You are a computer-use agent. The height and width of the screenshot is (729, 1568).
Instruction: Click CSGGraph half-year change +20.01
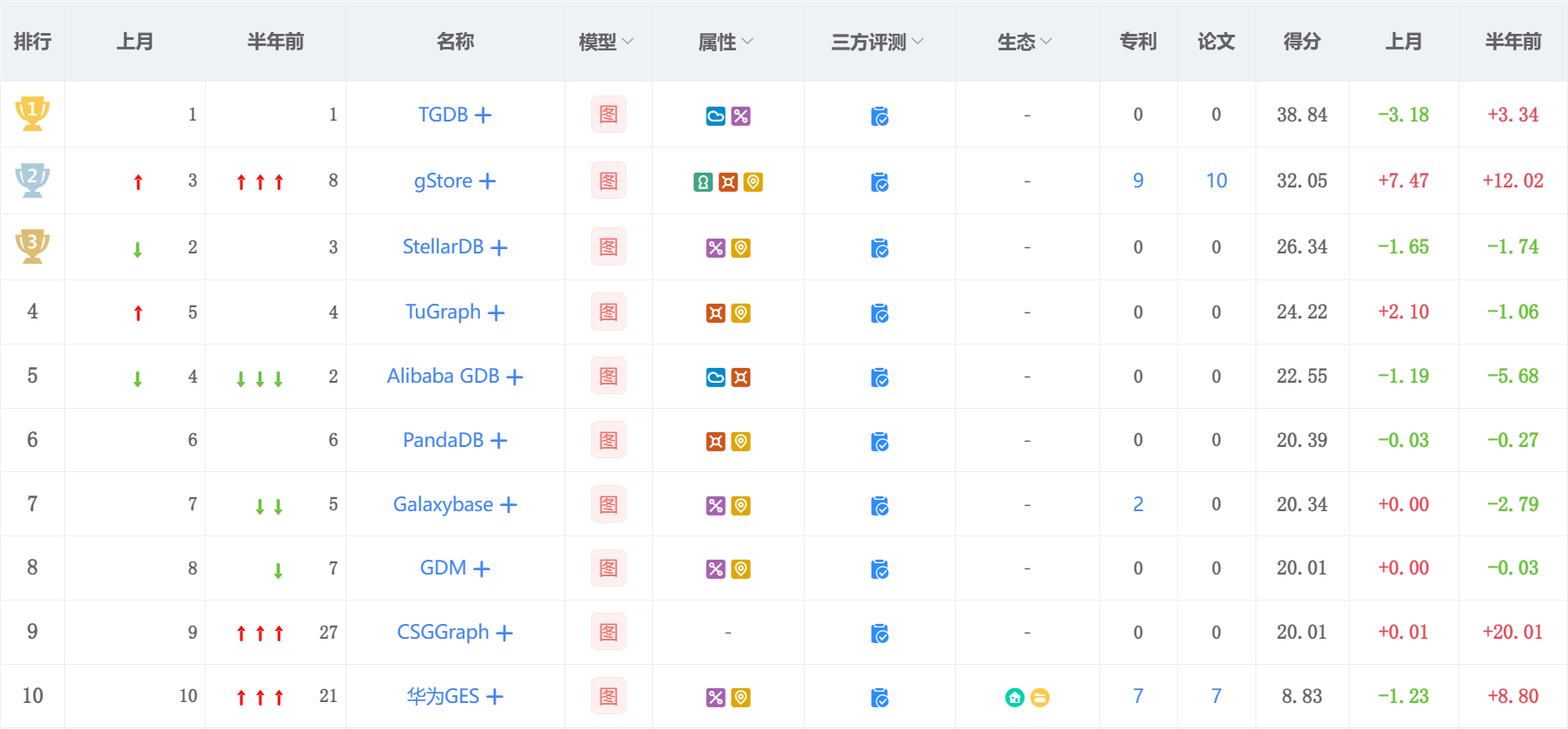point(1512,632)
